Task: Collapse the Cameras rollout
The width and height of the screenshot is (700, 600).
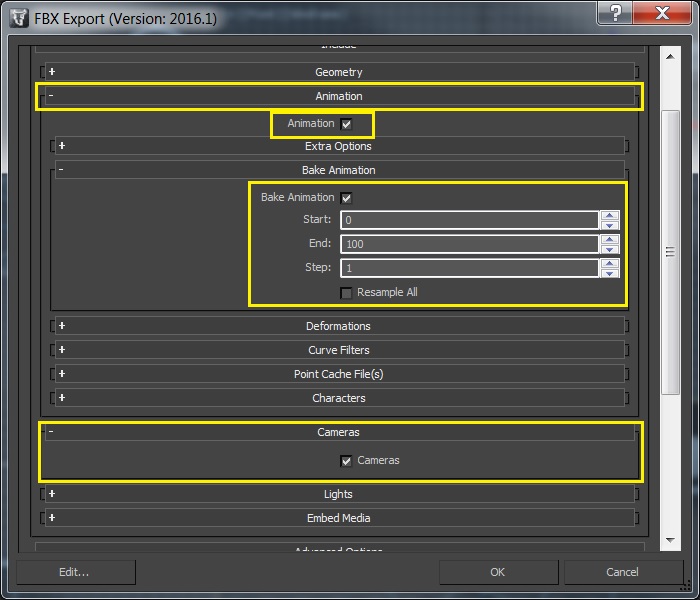Action: point(339,432)
